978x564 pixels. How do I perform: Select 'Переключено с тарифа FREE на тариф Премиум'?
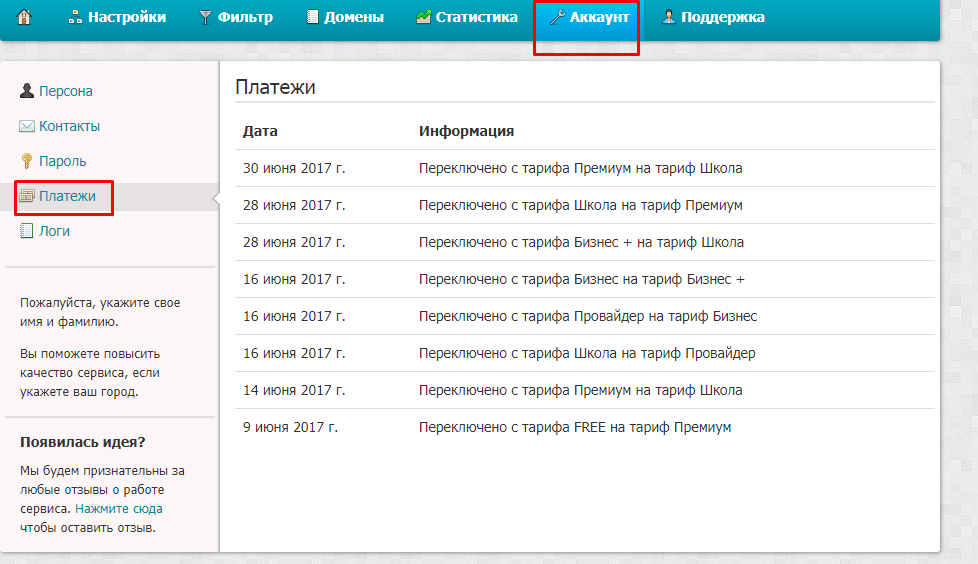point(574,427)
